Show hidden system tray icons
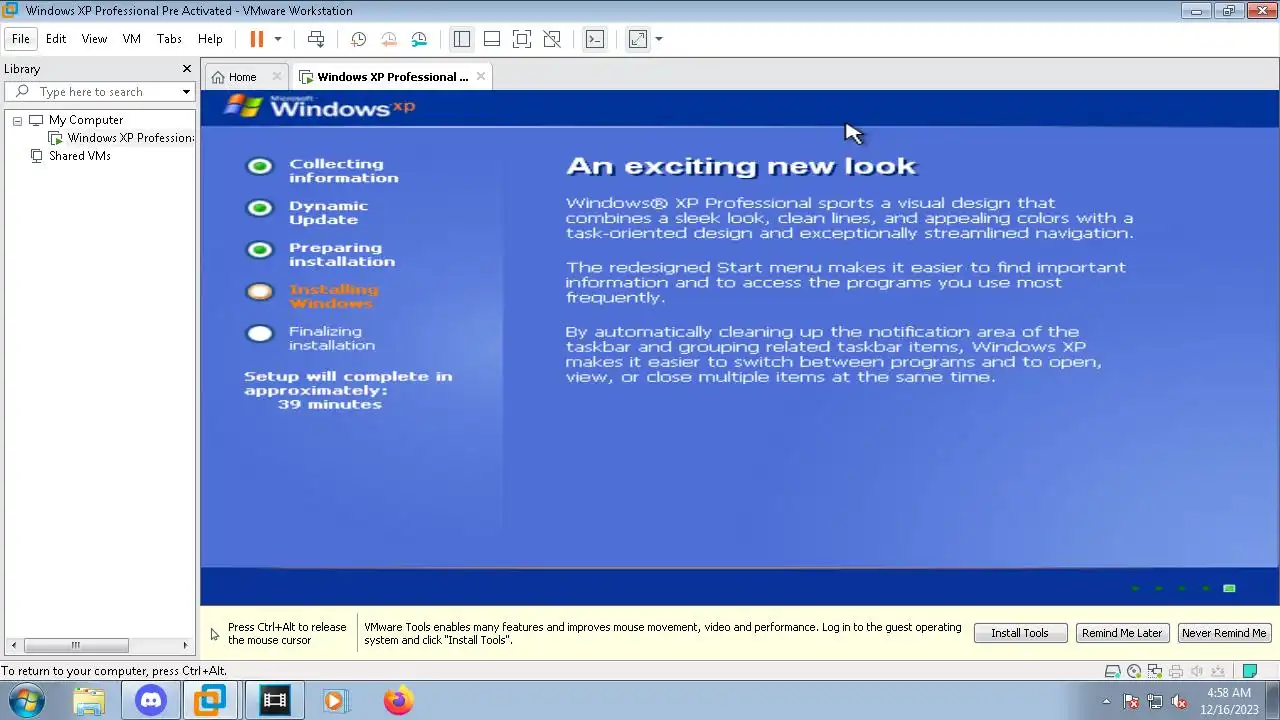1280x720 pixels. (x=1106, y=701)
